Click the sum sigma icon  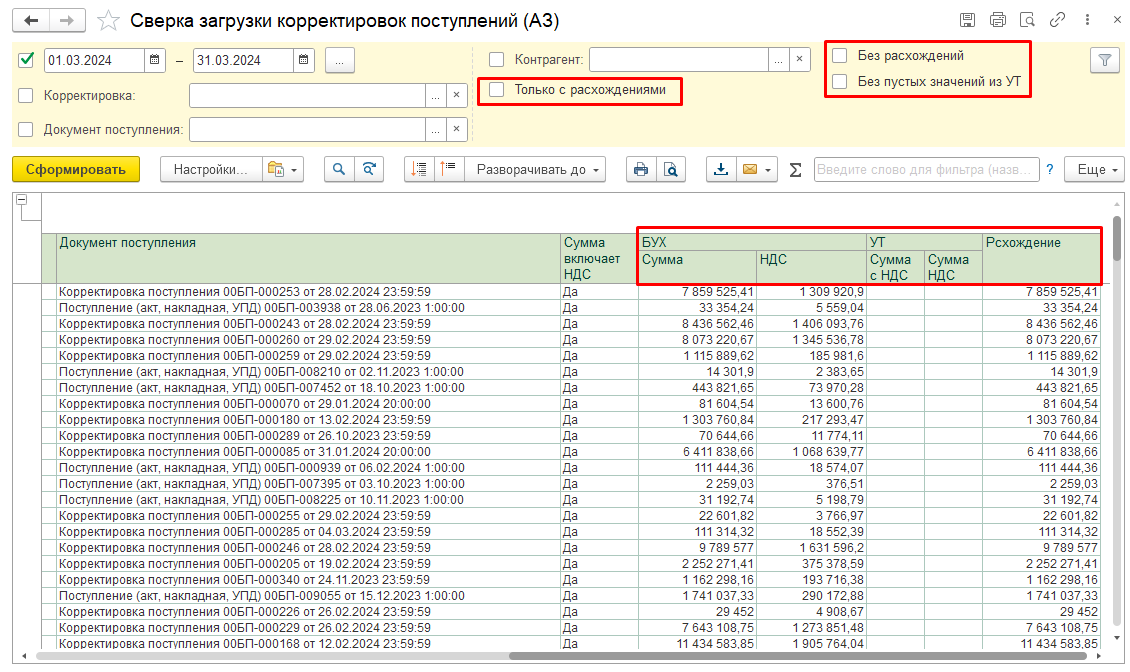[x=796, y=170]
